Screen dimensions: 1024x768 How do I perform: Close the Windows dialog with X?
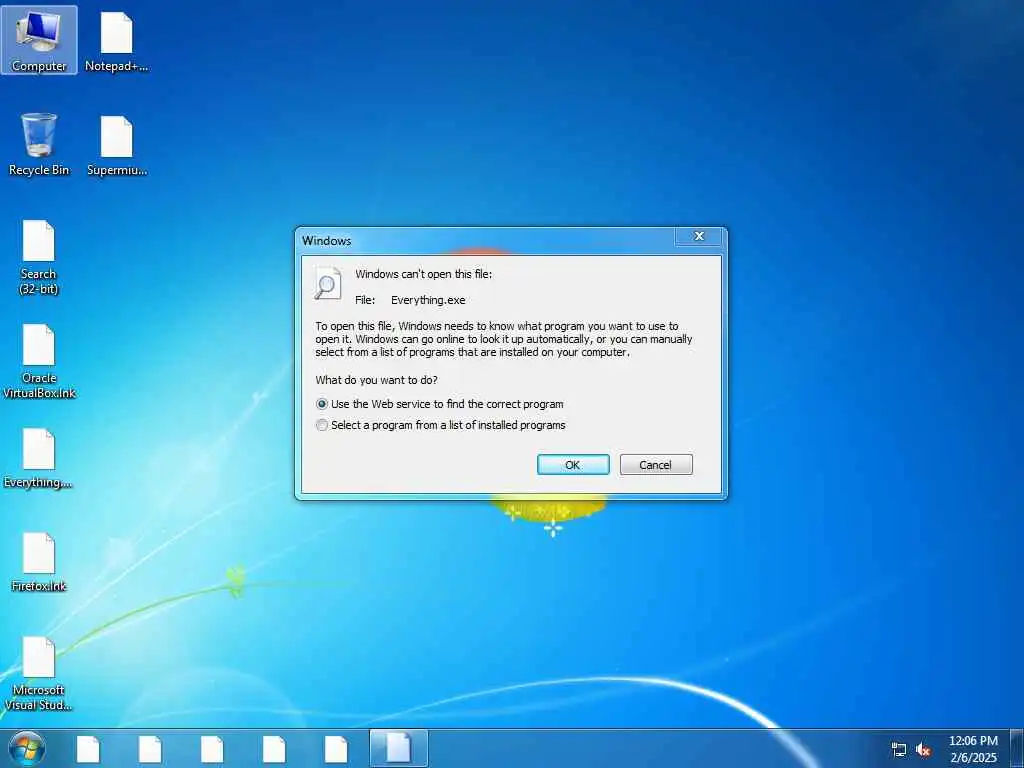(x=699, y=236)
